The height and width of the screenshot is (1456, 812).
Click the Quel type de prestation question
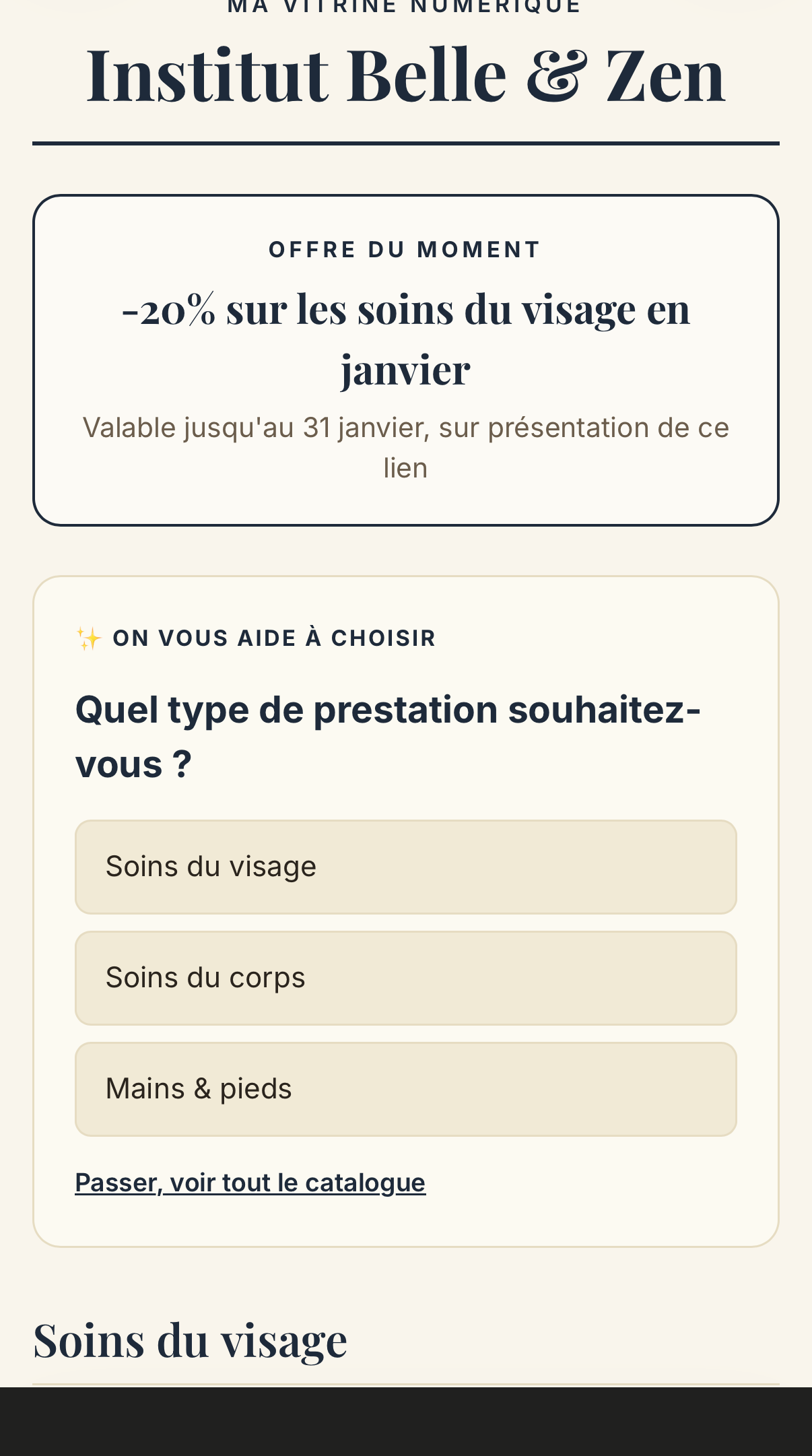point(388,737)
